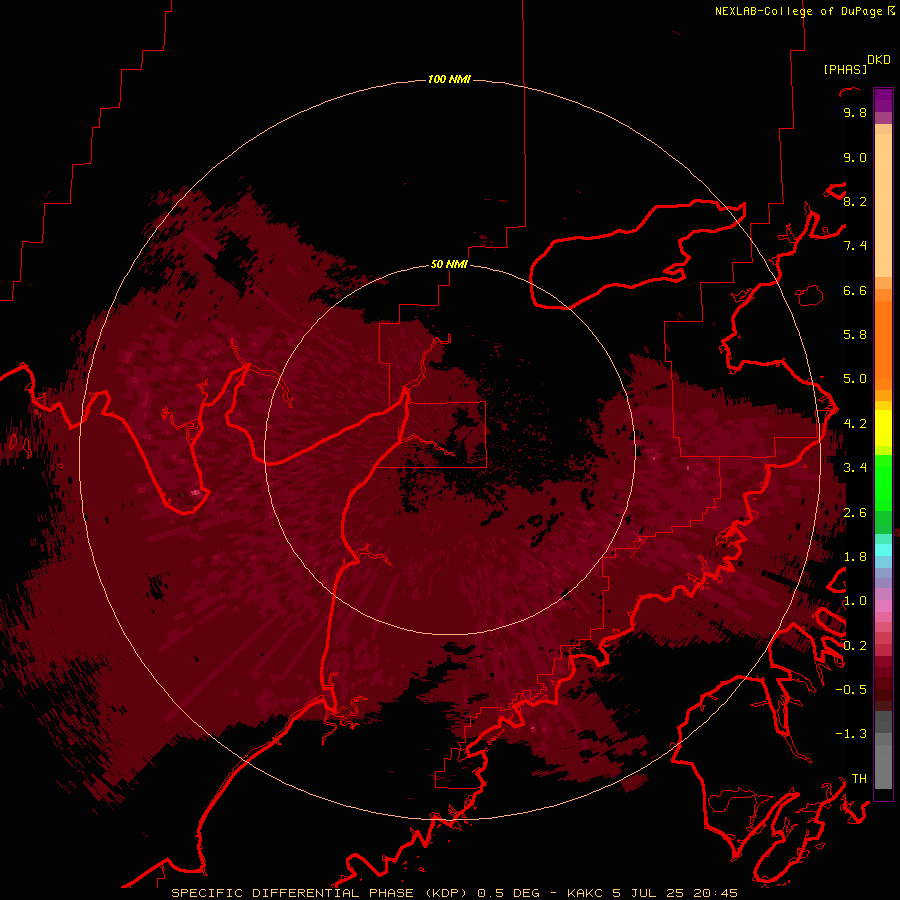Click the cyan segment of the color bar
Image resolution: width=900 pixels, height=900 pixels.
click(883, 550)
